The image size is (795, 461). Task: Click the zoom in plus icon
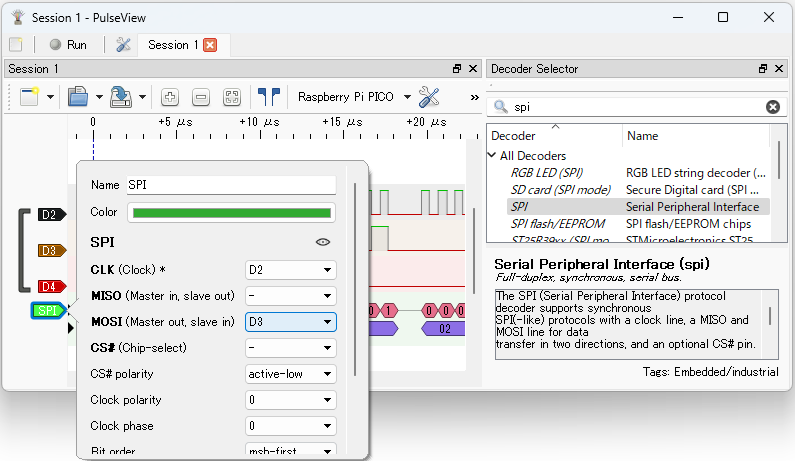tap(170, 97)
